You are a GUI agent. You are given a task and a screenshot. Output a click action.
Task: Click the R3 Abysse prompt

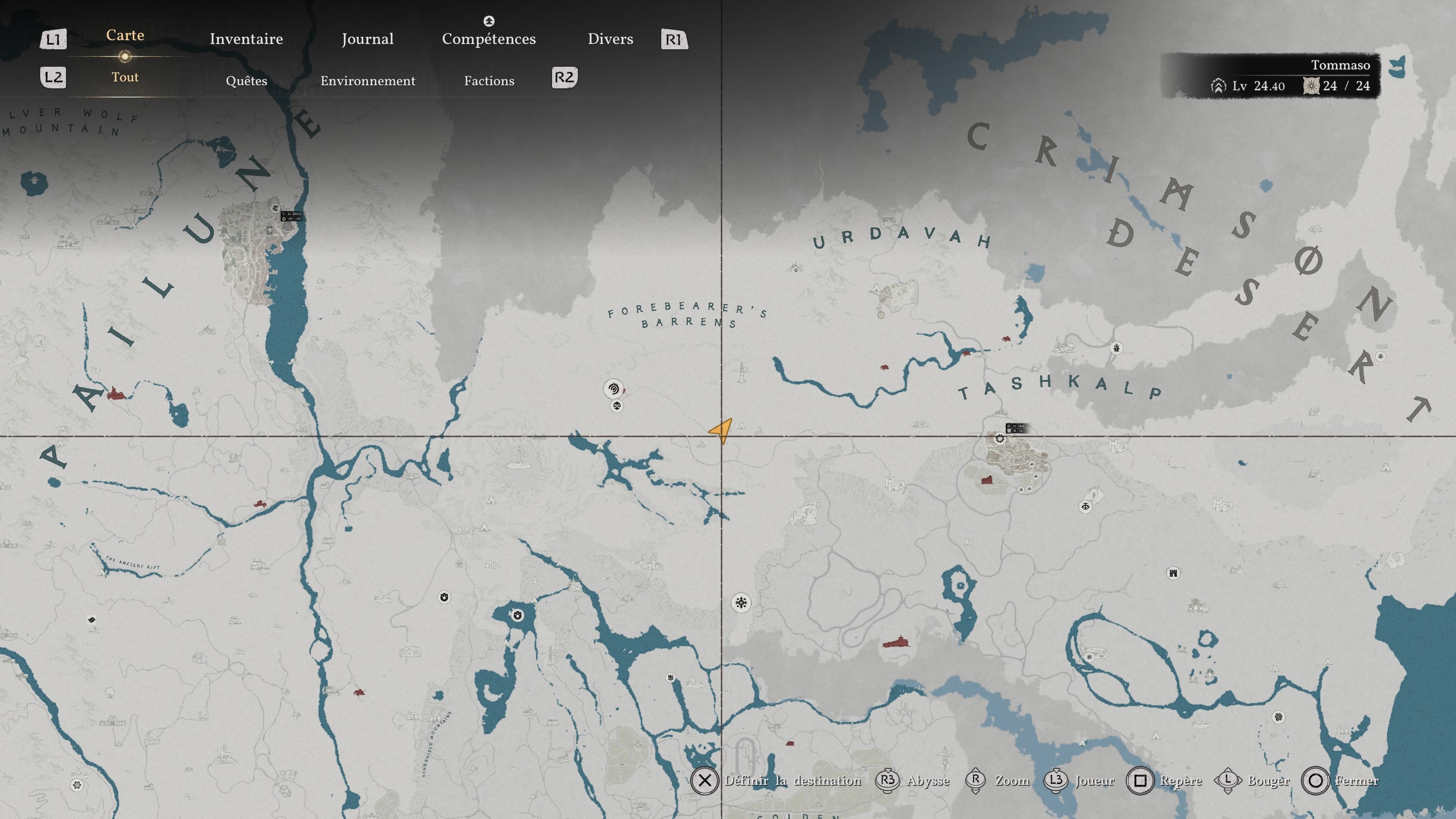pos(912,781)
